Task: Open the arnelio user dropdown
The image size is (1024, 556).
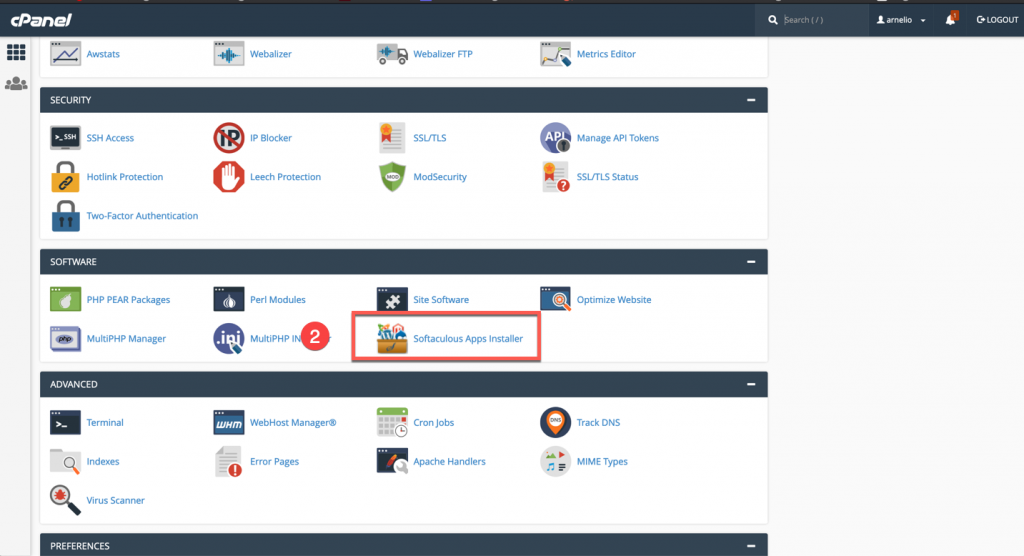Action: (x=900, y=20)
